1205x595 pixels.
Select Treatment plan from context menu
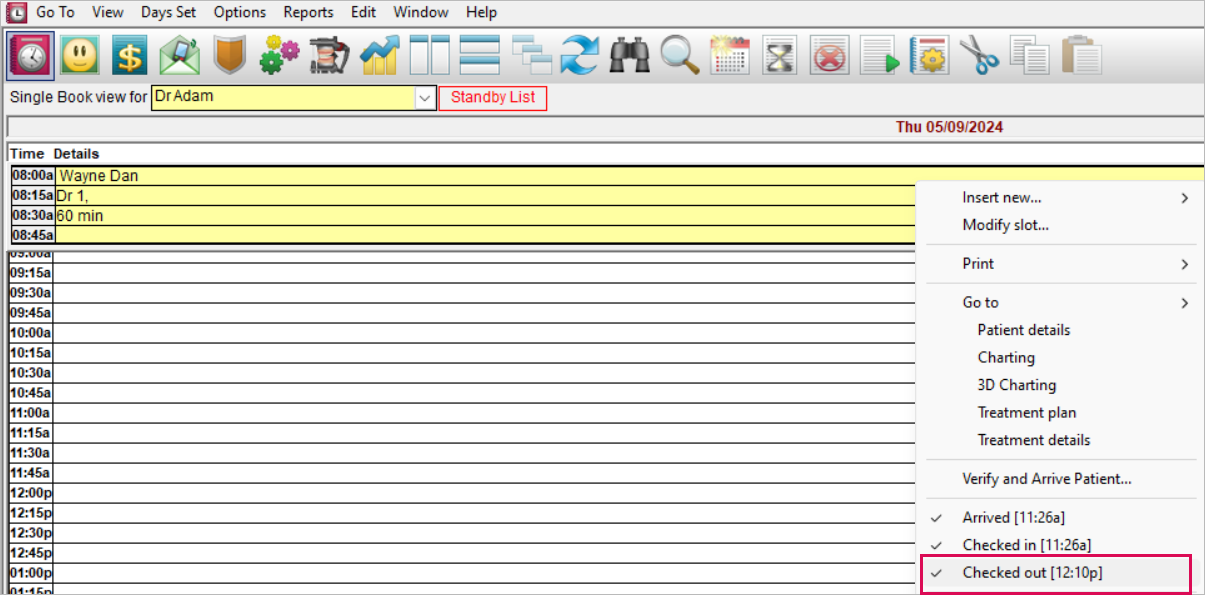point(1027,412)
